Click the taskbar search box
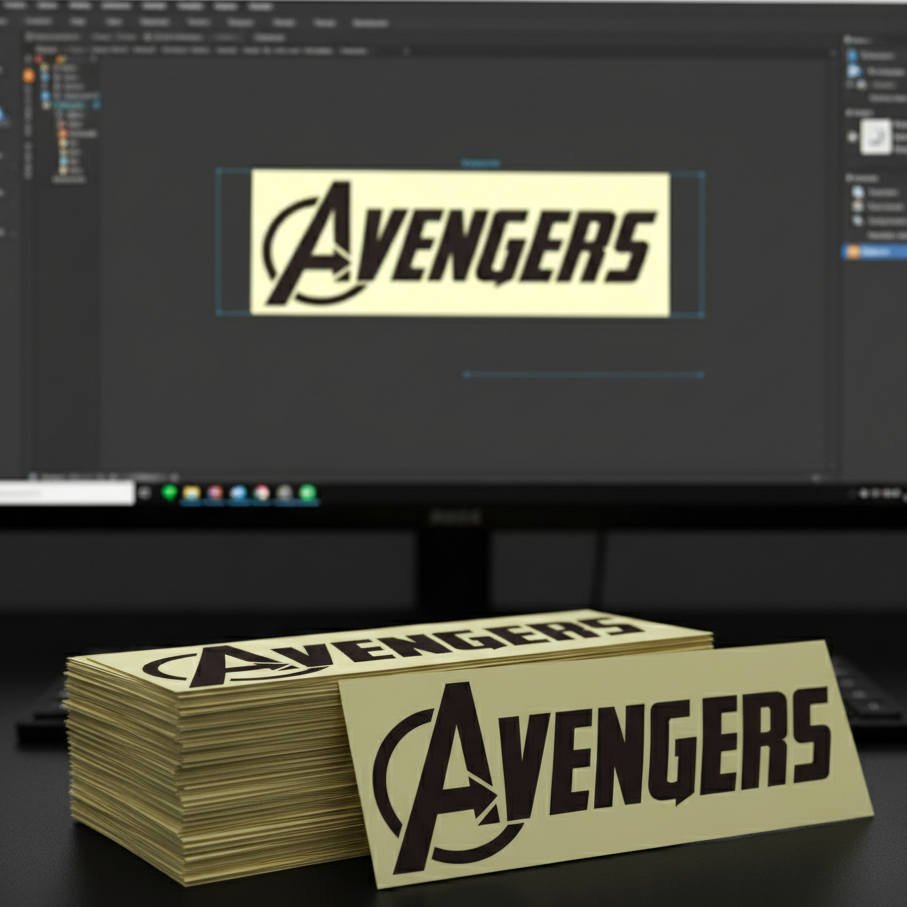The width and height of the screenshot is (907, 907). tap(67, 493)
